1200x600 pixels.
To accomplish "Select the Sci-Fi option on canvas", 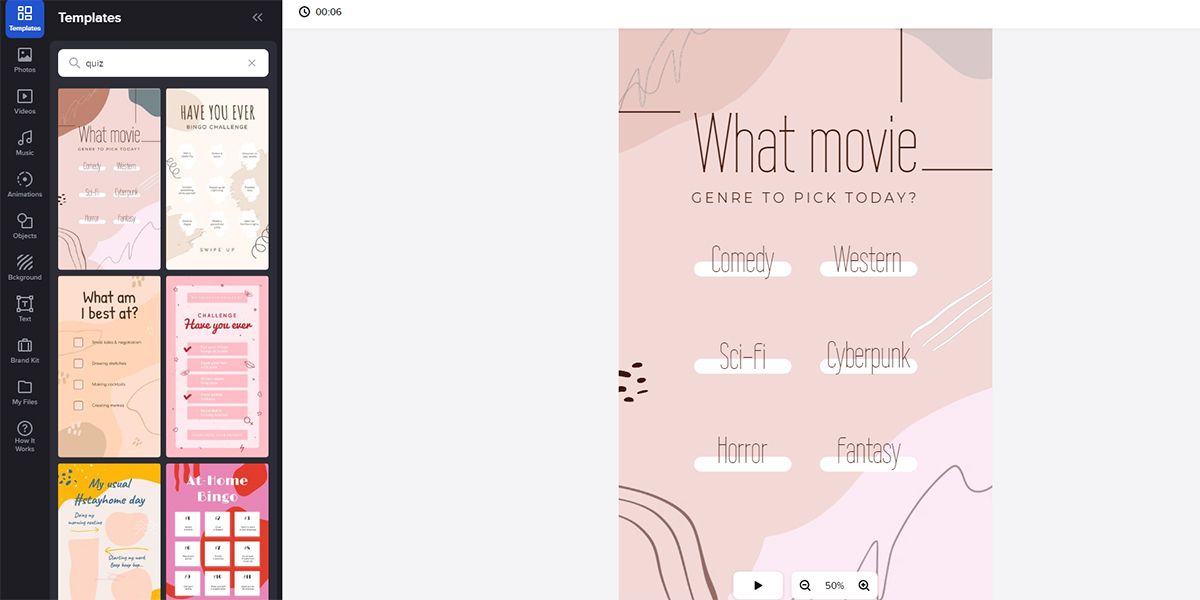I will (742, 356).
